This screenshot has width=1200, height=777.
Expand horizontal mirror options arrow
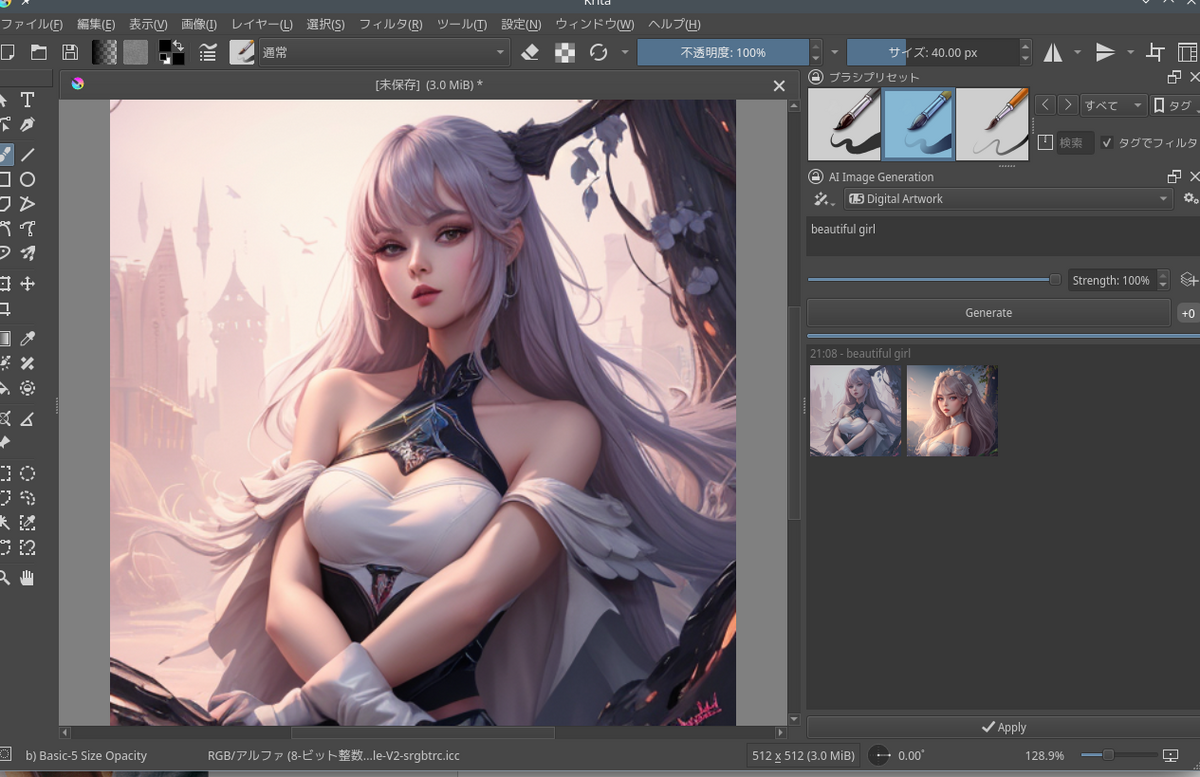(1077, 52)
